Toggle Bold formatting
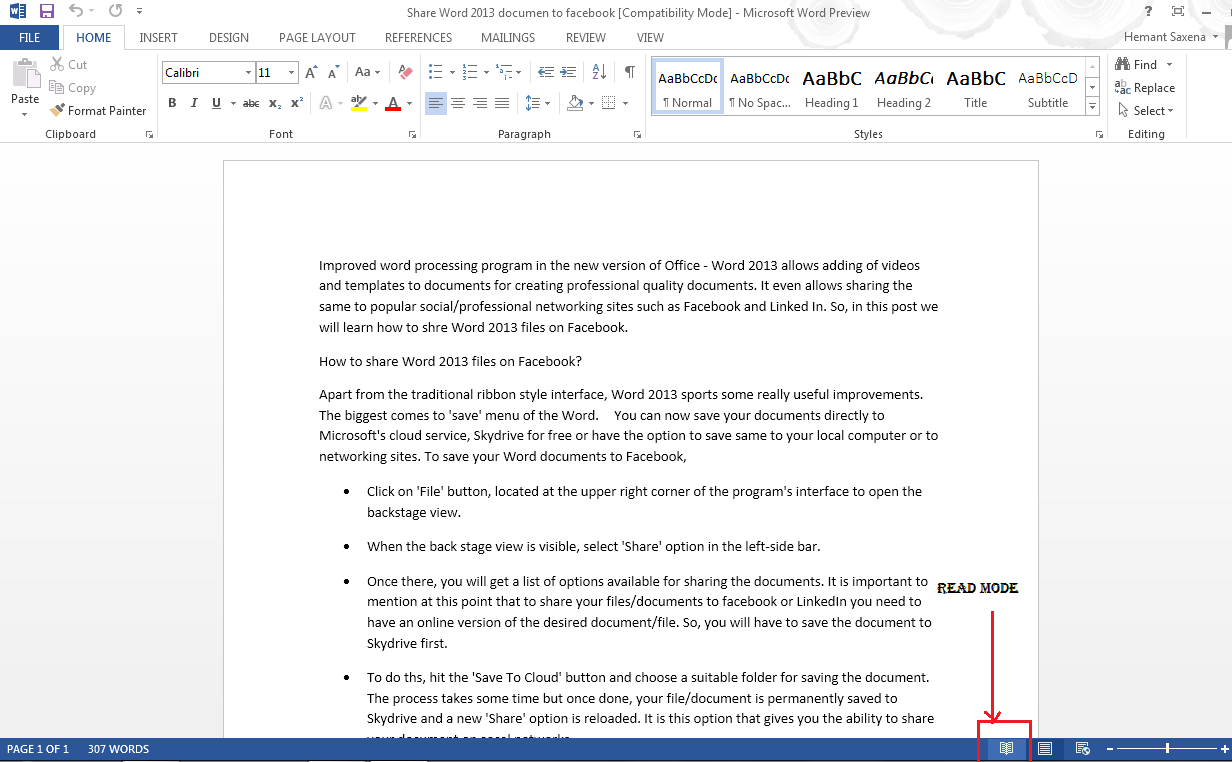The height and width of the screenshot is (762, 1232). click(172, 103)
